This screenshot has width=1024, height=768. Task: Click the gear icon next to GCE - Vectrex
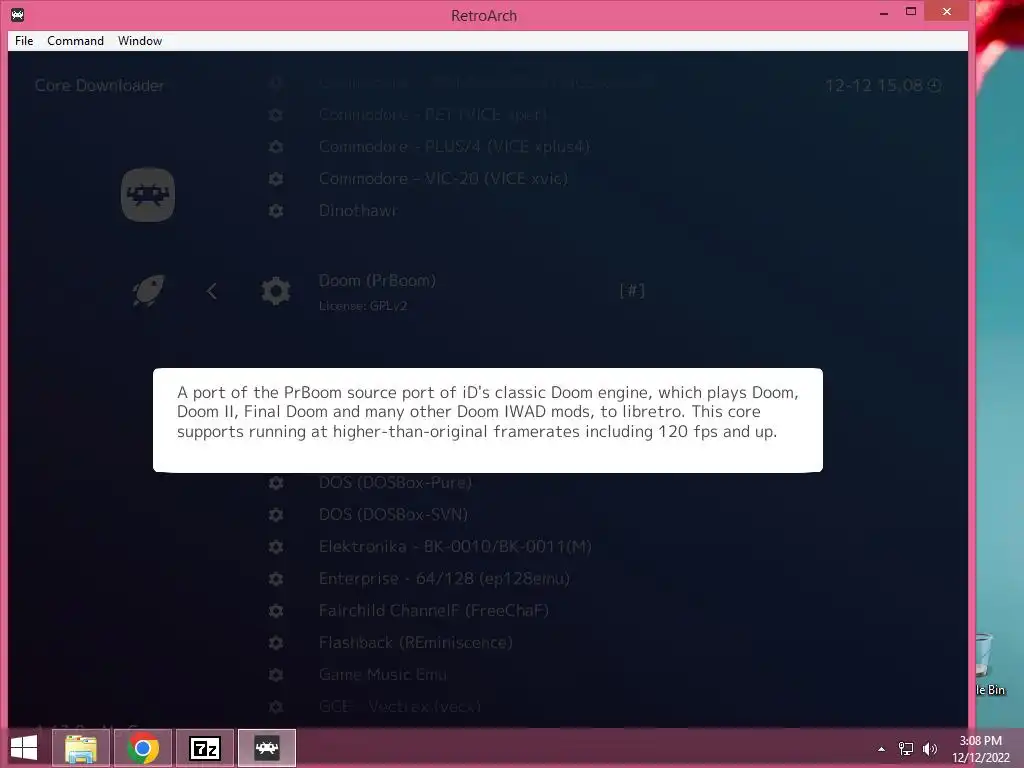(x=276, y=707)
